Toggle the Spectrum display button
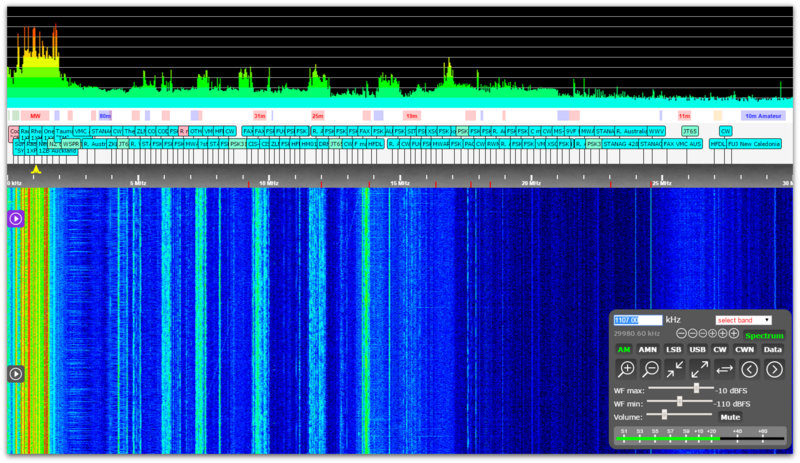800x463 pixels. [764, 335]
